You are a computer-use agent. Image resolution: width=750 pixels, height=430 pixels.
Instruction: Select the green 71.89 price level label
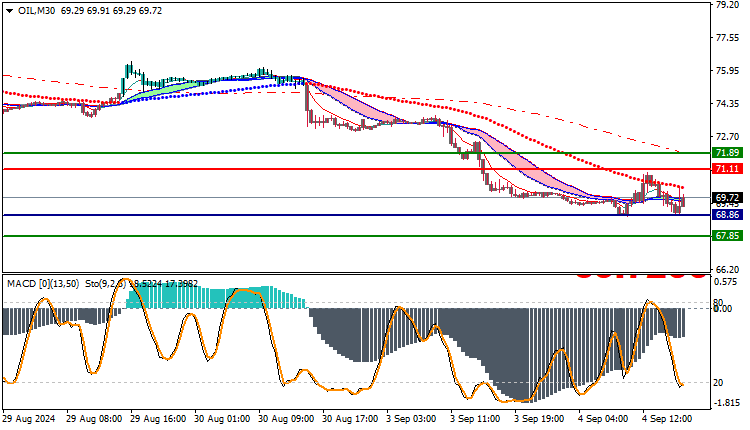pyautogui.click(x=727, y=153)
